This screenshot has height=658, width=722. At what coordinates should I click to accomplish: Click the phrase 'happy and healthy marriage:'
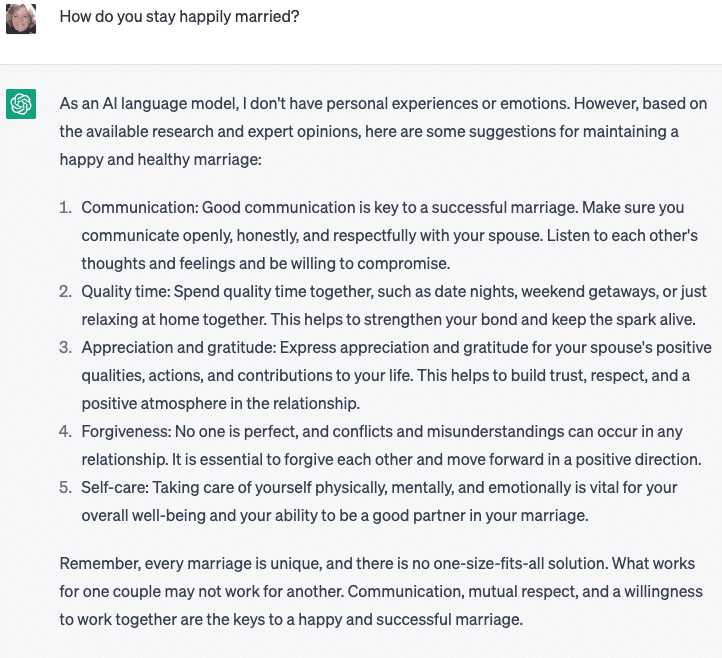click(x=161, y=160)
